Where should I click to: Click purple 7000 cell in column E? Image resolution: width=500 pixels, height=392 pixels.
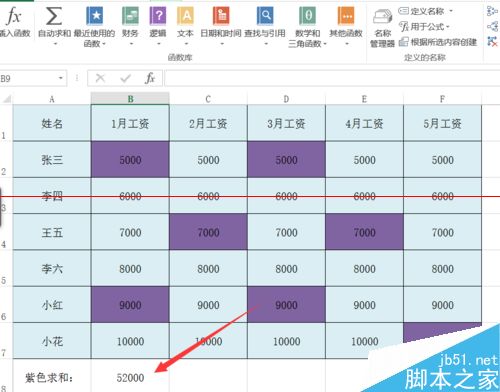coord(364,232)
